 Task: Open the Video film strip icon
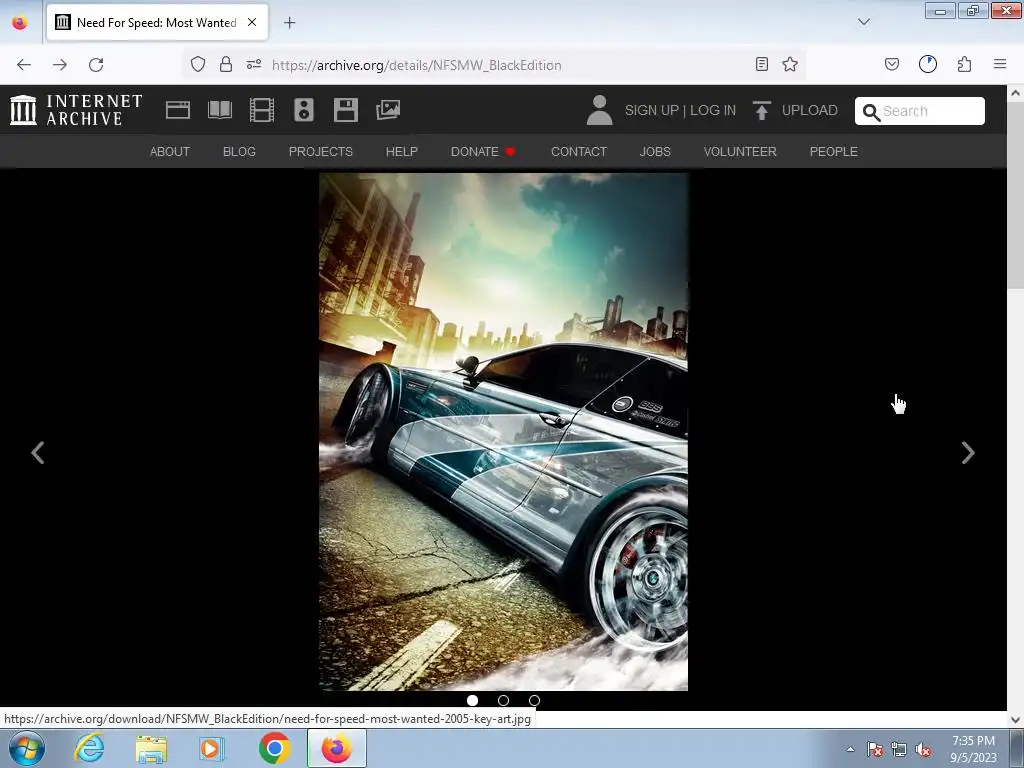point(262,110)
